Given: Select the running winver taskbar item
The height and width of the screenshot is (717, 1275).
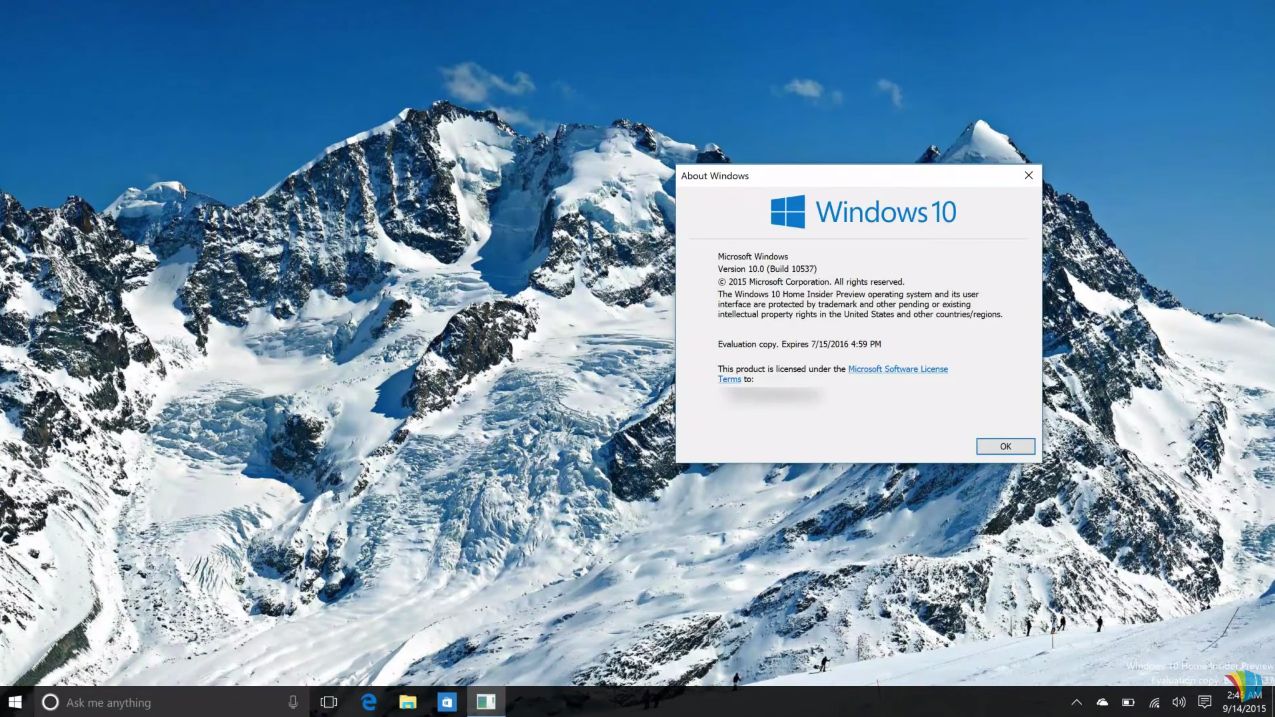Looking at the screenshot, I should [x=486, y=702].
